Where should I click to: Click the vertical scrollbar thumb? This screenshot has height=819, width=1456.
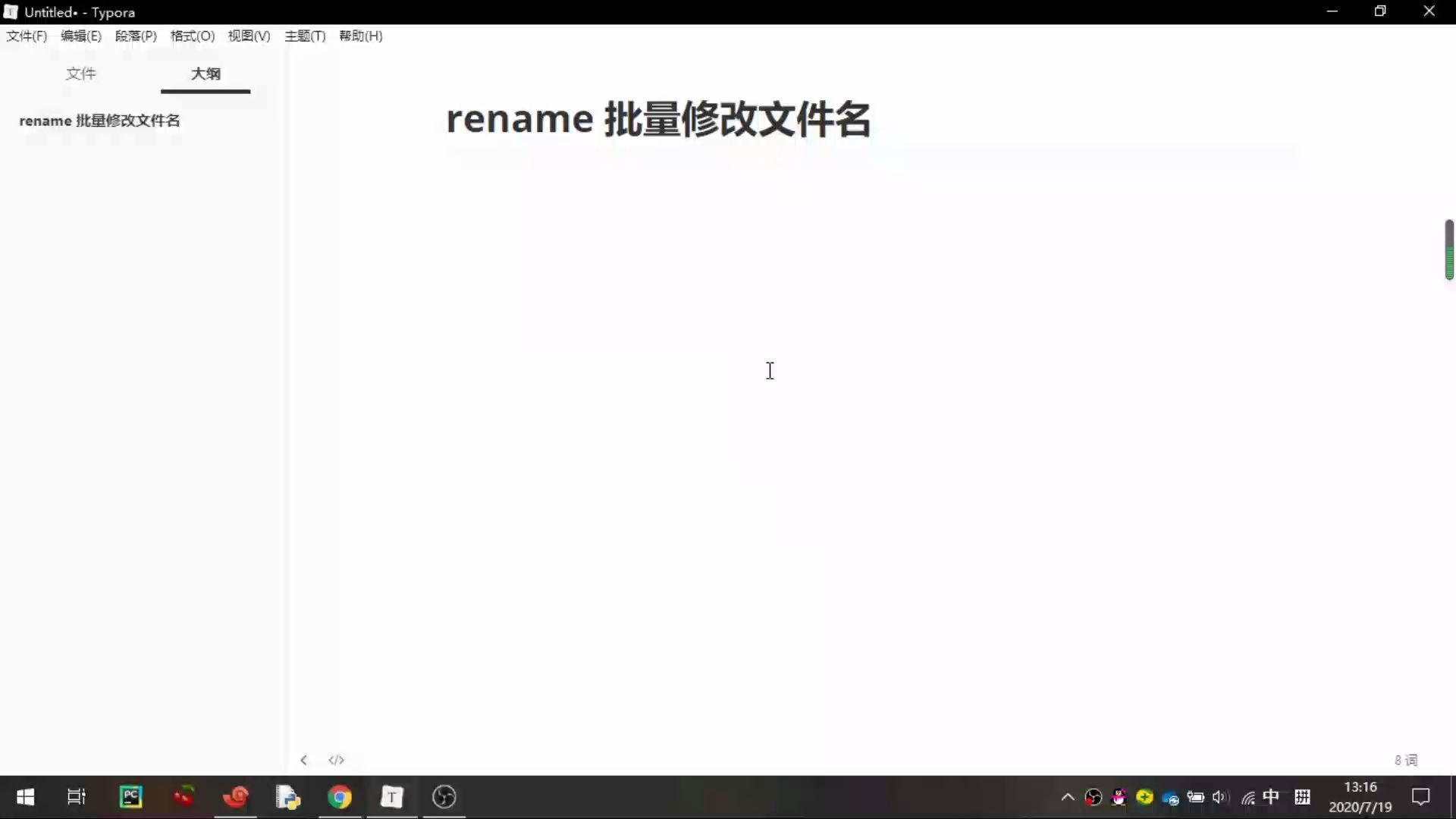(1449, 249)
